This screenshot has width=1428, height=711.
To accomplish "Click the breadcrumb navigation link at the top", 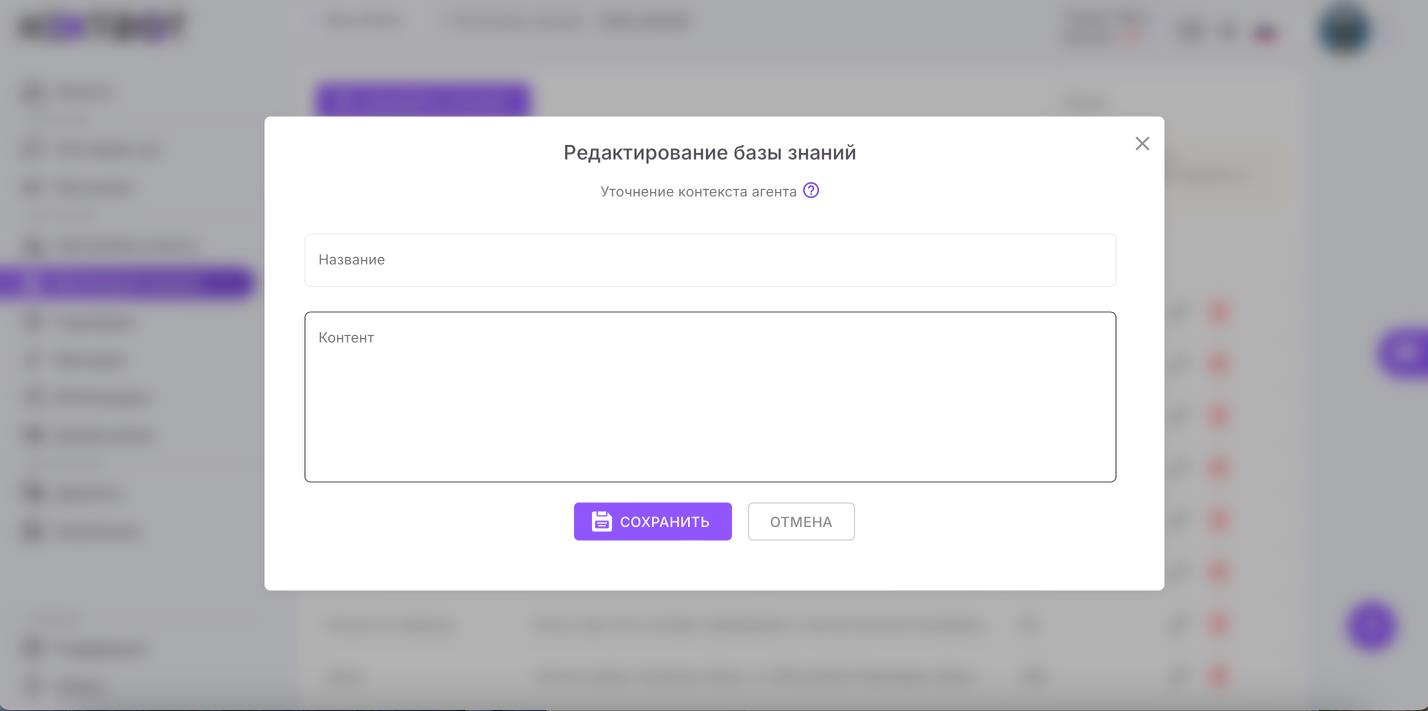I will (x=360, y=19).
